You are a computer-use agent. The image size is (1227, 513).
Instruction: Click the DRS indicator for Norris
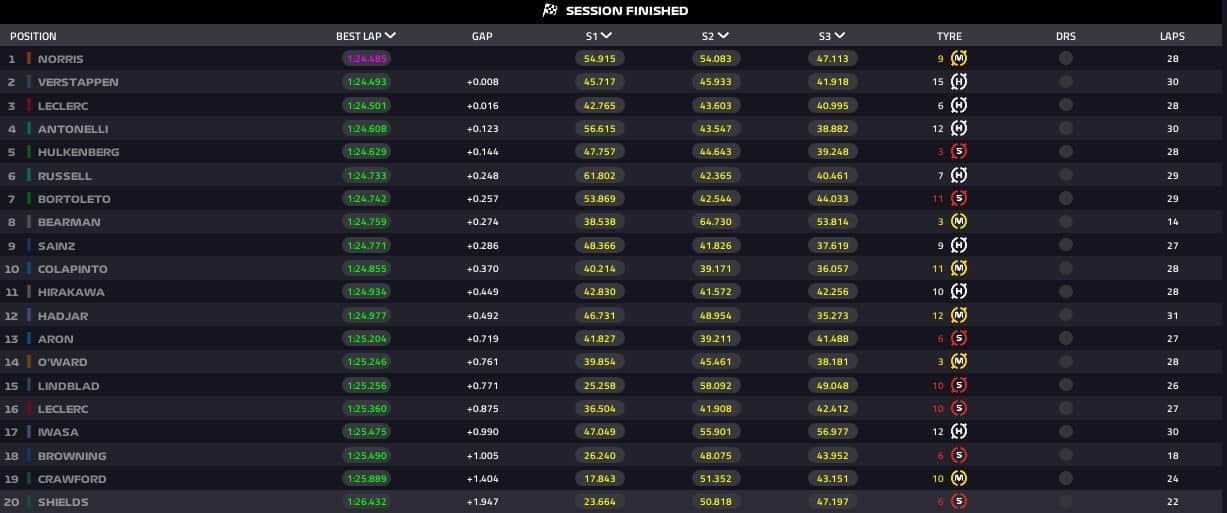[1066, 59]
